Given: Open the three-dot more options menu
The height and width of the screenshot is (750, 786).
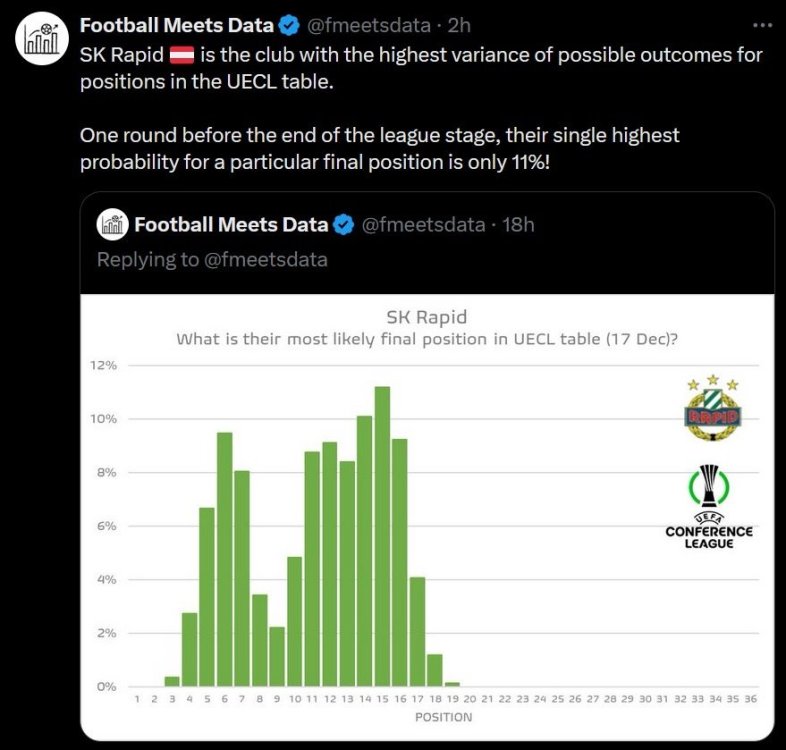Looking at the screenshot, I should [x=760, y=24].
